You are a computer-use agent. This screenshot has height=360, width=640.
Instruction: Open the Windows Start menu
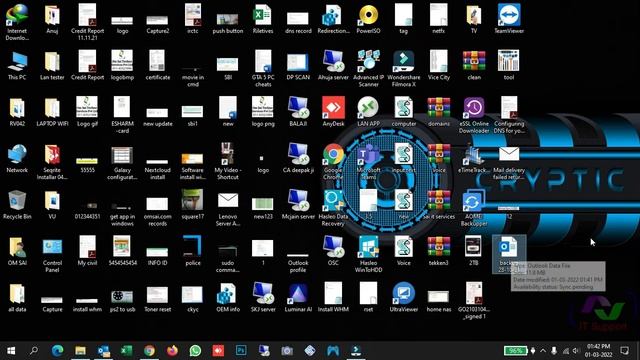coord(11,350)
